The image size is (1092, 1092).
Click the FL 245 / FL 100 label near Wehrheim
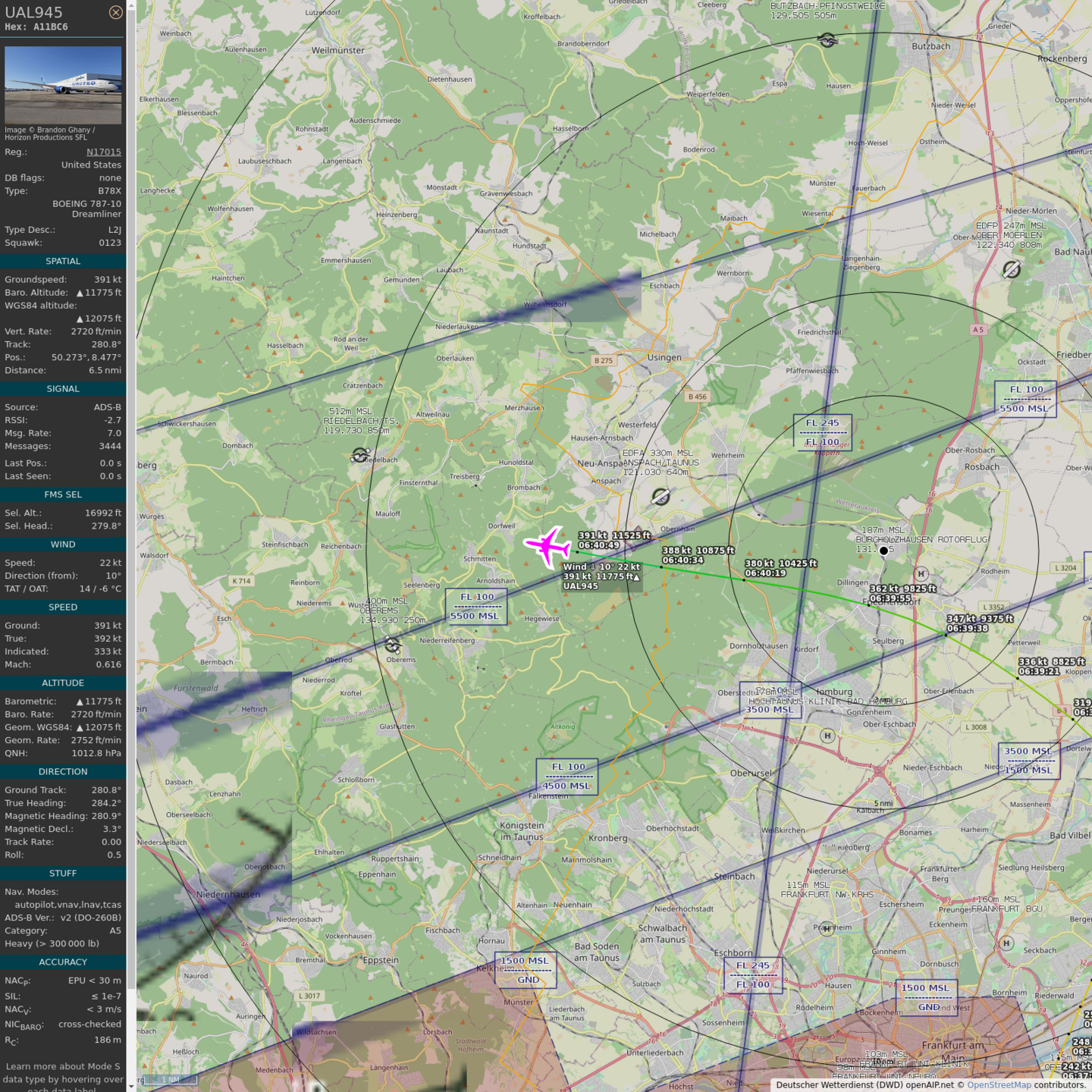coord(822,432)
